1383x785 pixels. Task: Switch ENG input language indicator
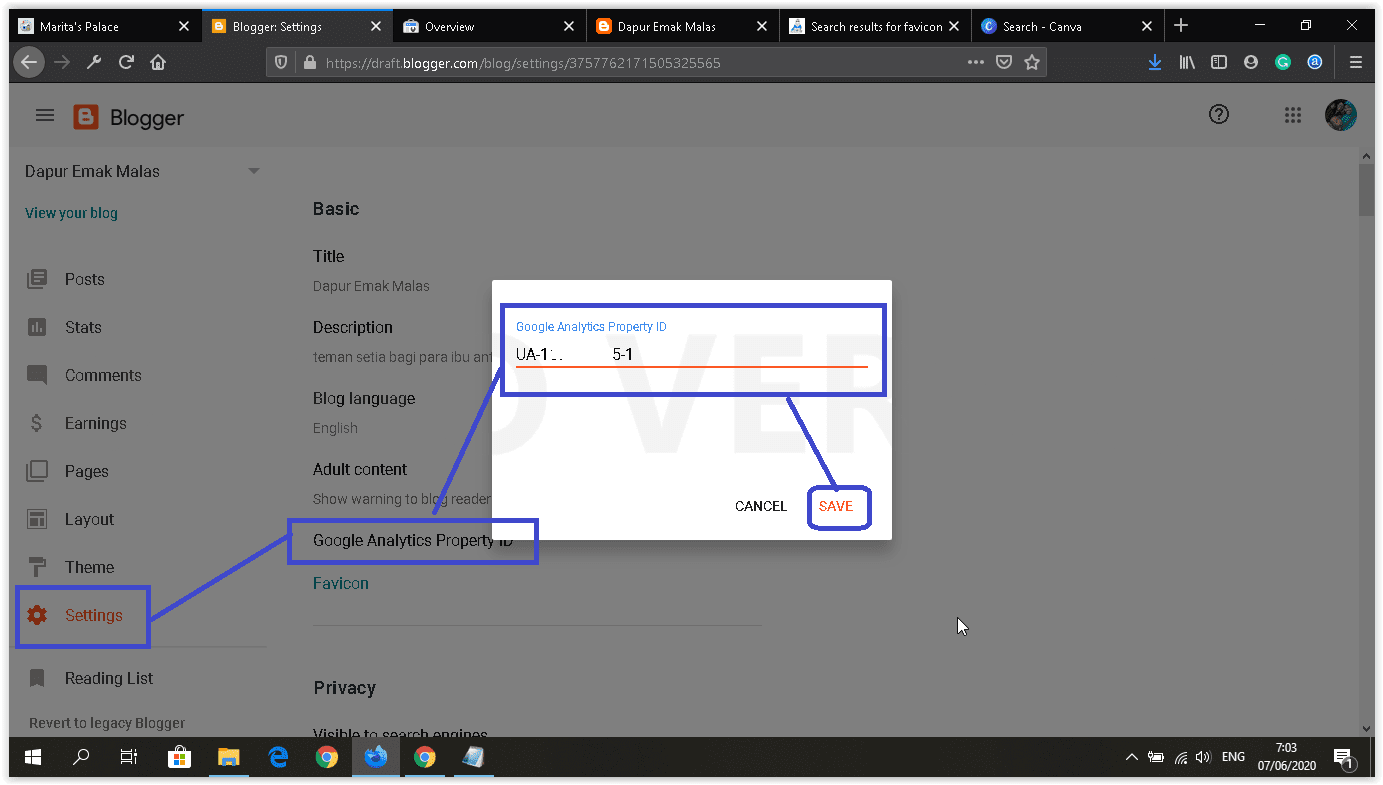tap(1234, 757)
